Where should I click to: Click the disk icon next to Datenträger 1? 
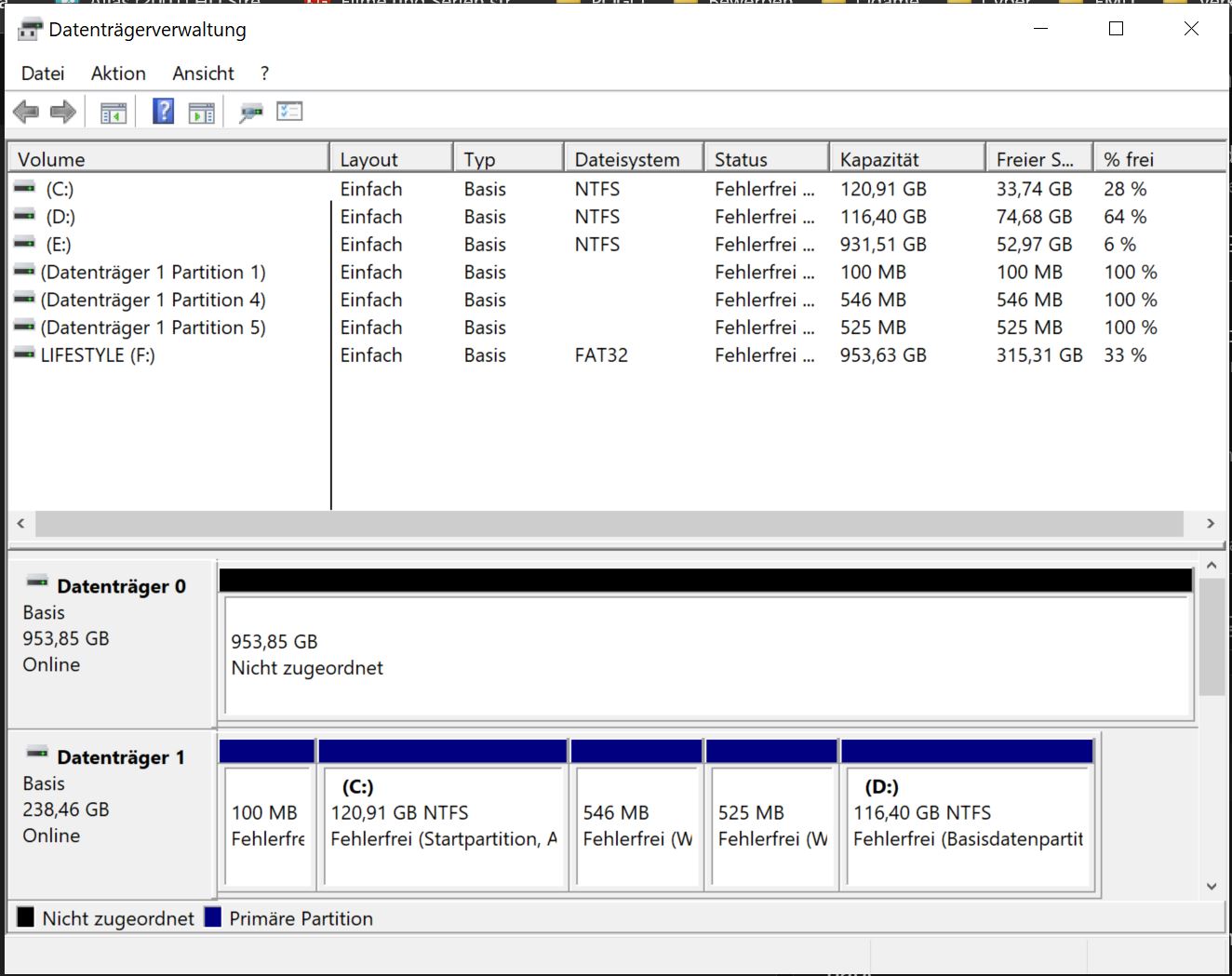coord(37,754)
